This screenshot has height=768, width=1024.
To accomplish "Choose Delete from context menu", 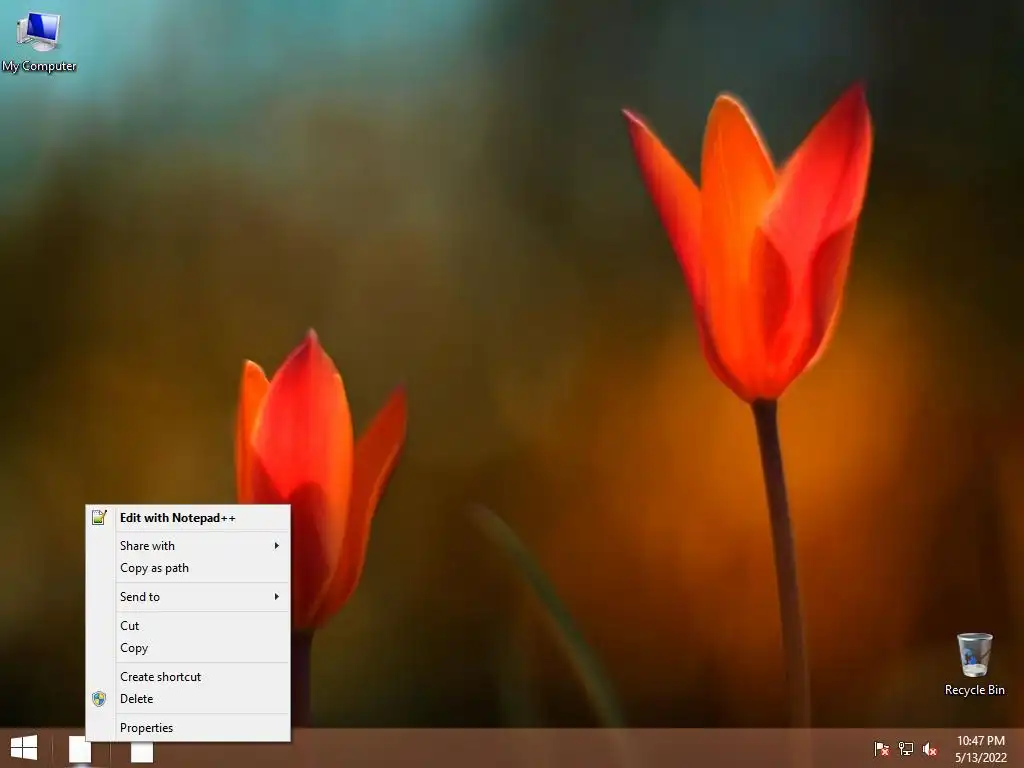I will point(187,699).
